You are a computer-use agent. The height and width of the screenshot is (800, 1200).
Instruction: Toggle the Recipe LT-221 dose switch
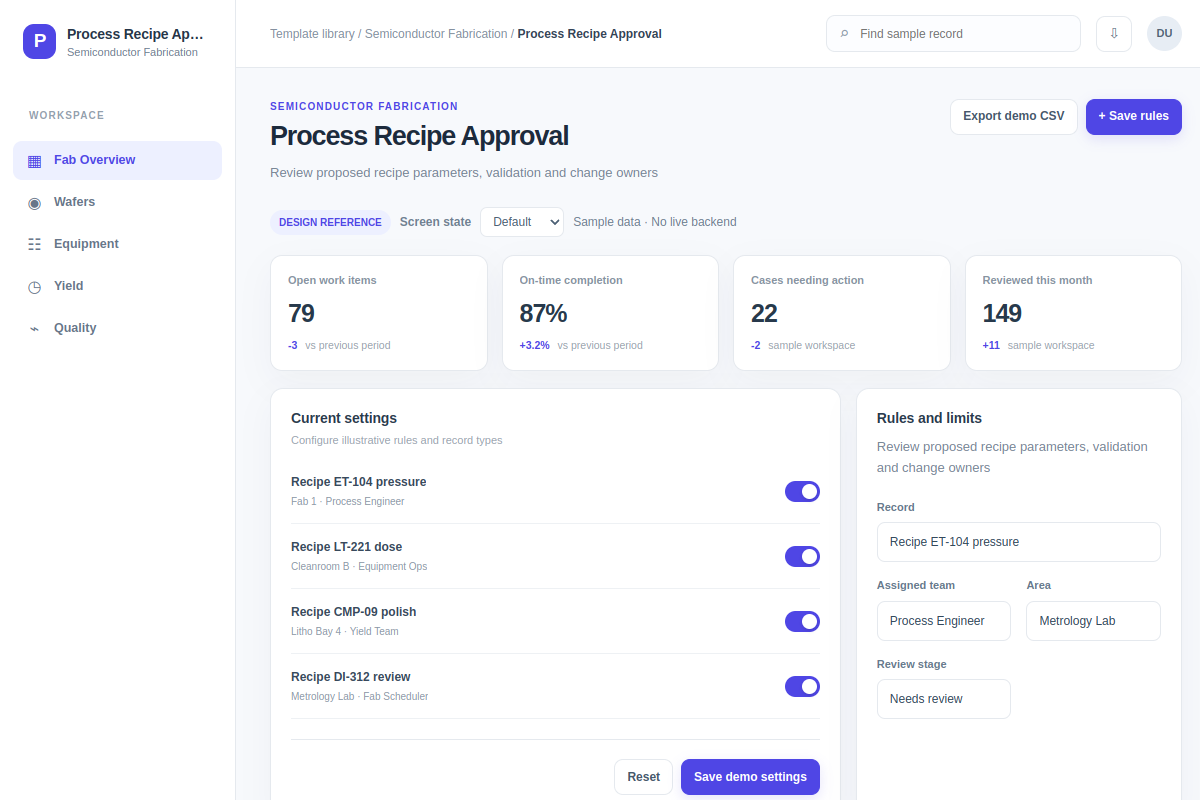click(x=802, y=556)
